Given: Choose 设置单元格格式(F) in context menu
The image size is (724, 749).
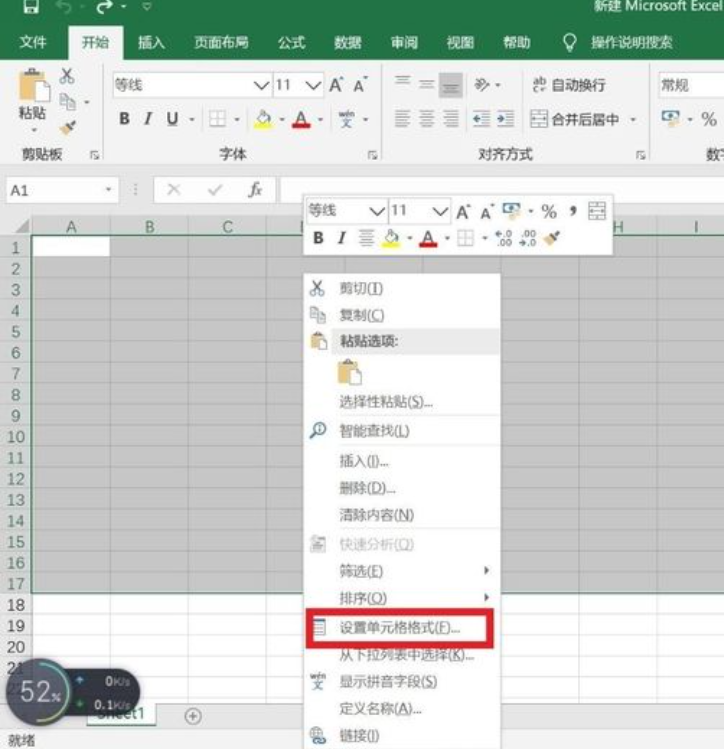Looking at the screenshot, I should [400, 628].
